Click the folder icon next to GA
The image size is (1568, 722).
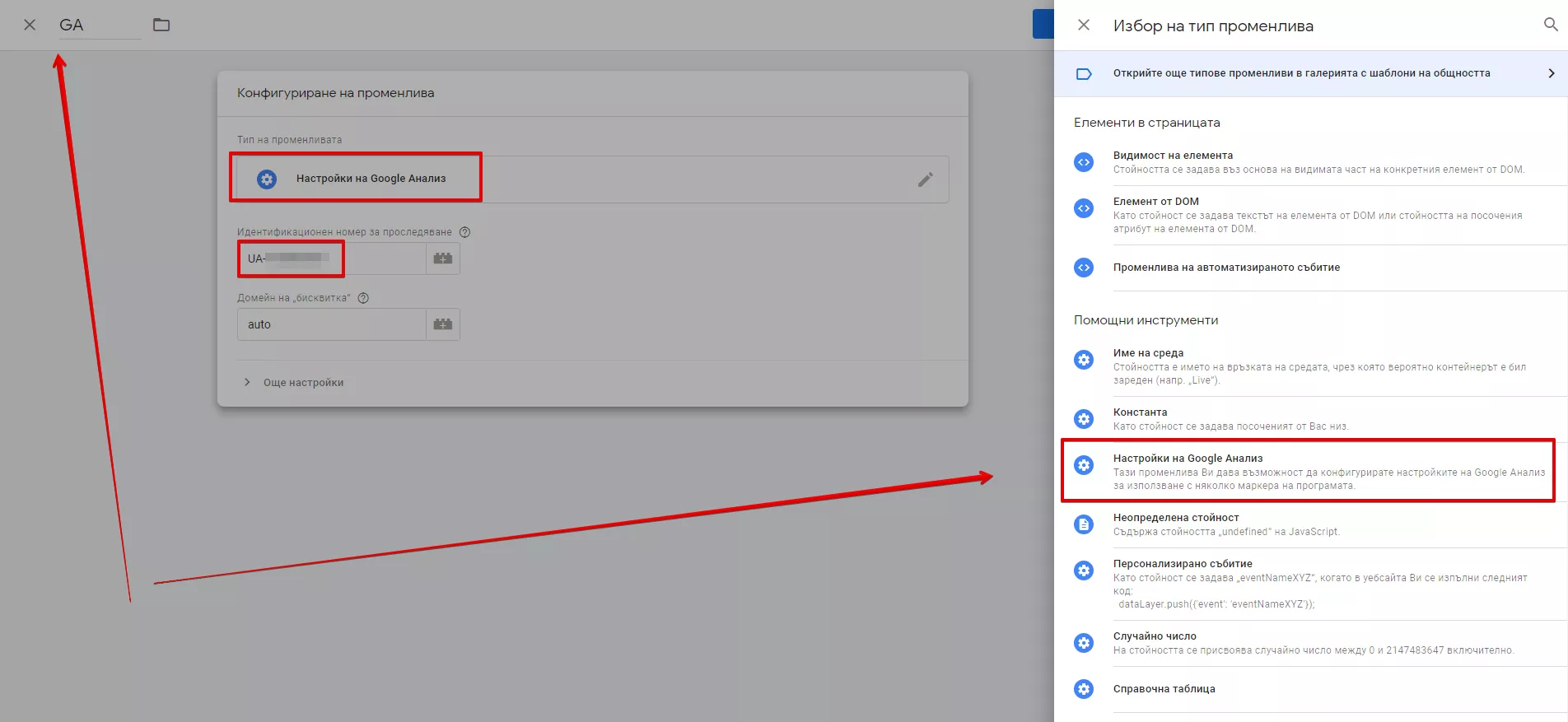pyautogui.click(x=161, y=25)
